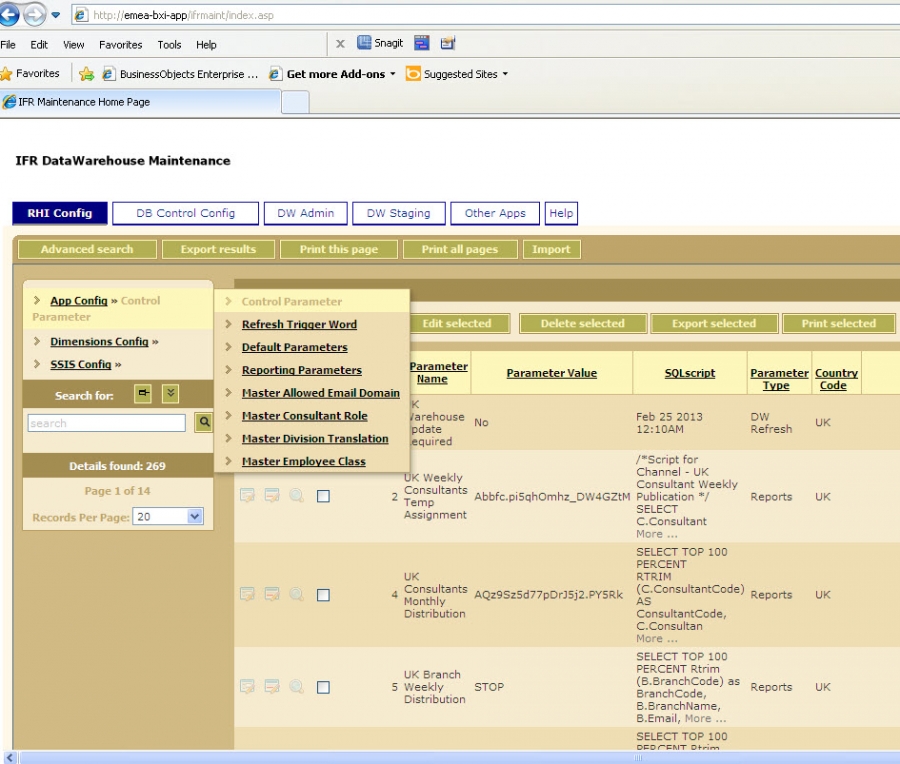900x764 pixels.
Task: Click the Delete selected button
Action: [x=583, y=323]
